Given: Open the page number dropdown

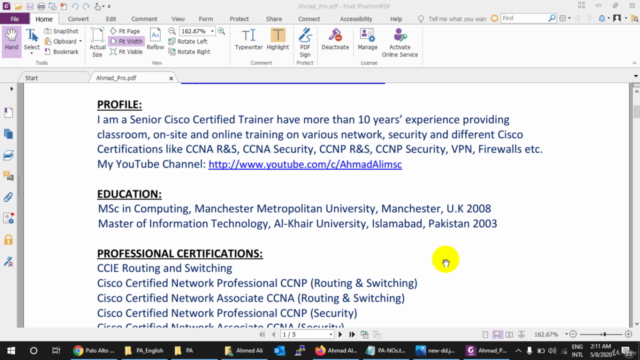Looking at the screenshot, I should pos(331,335).
